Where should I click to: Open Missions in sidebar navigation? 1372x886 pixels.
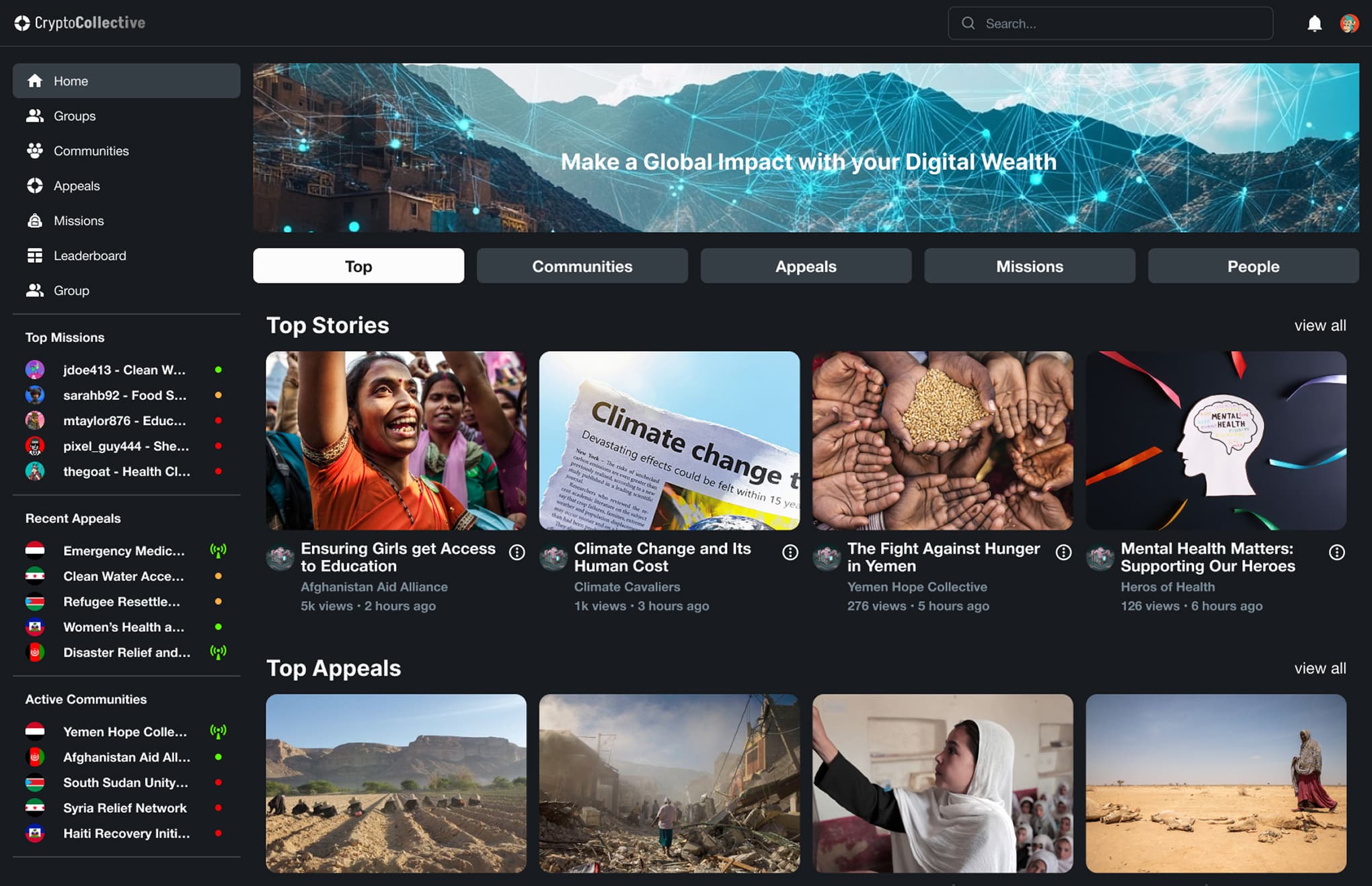79,220
